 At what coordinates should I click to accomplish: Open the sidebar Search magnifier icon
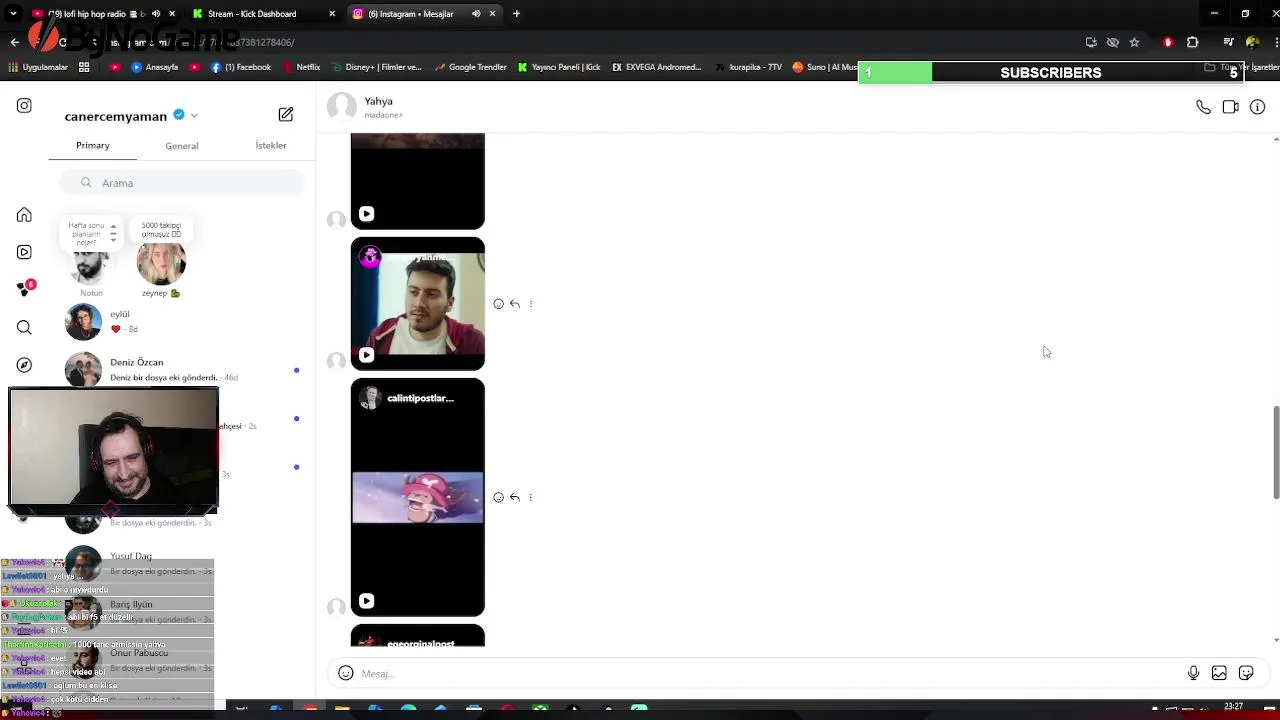coord(24,327)
